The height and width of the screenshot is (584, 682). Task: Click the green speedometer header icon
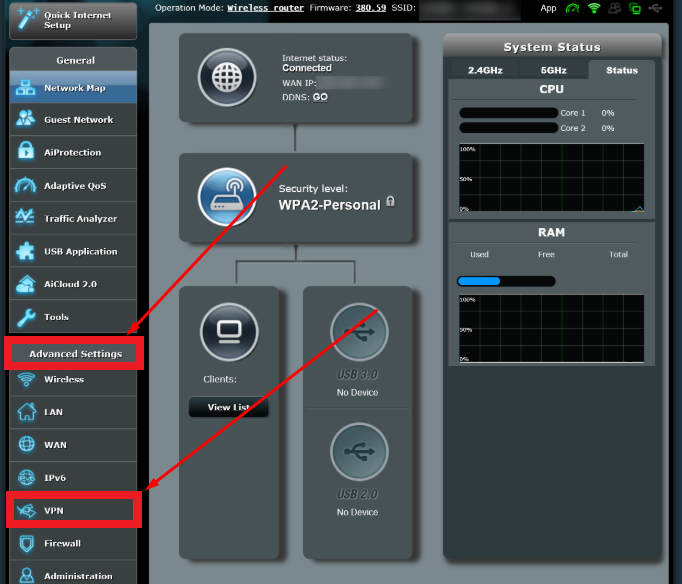(572, 8)
